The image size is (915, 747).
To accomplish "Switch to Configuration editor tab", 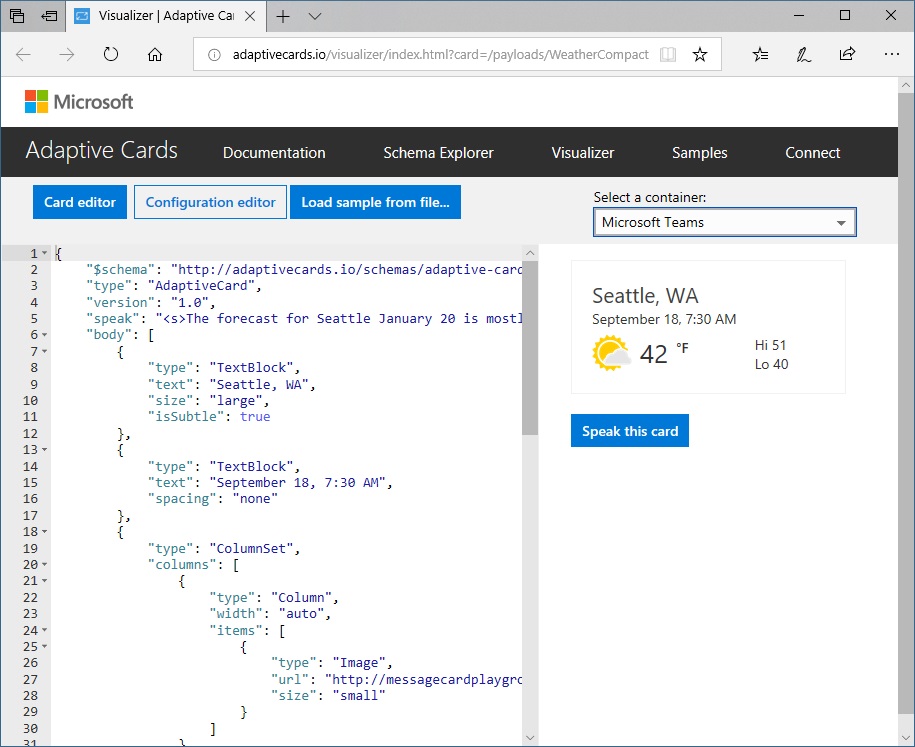I will click(210, 202).
